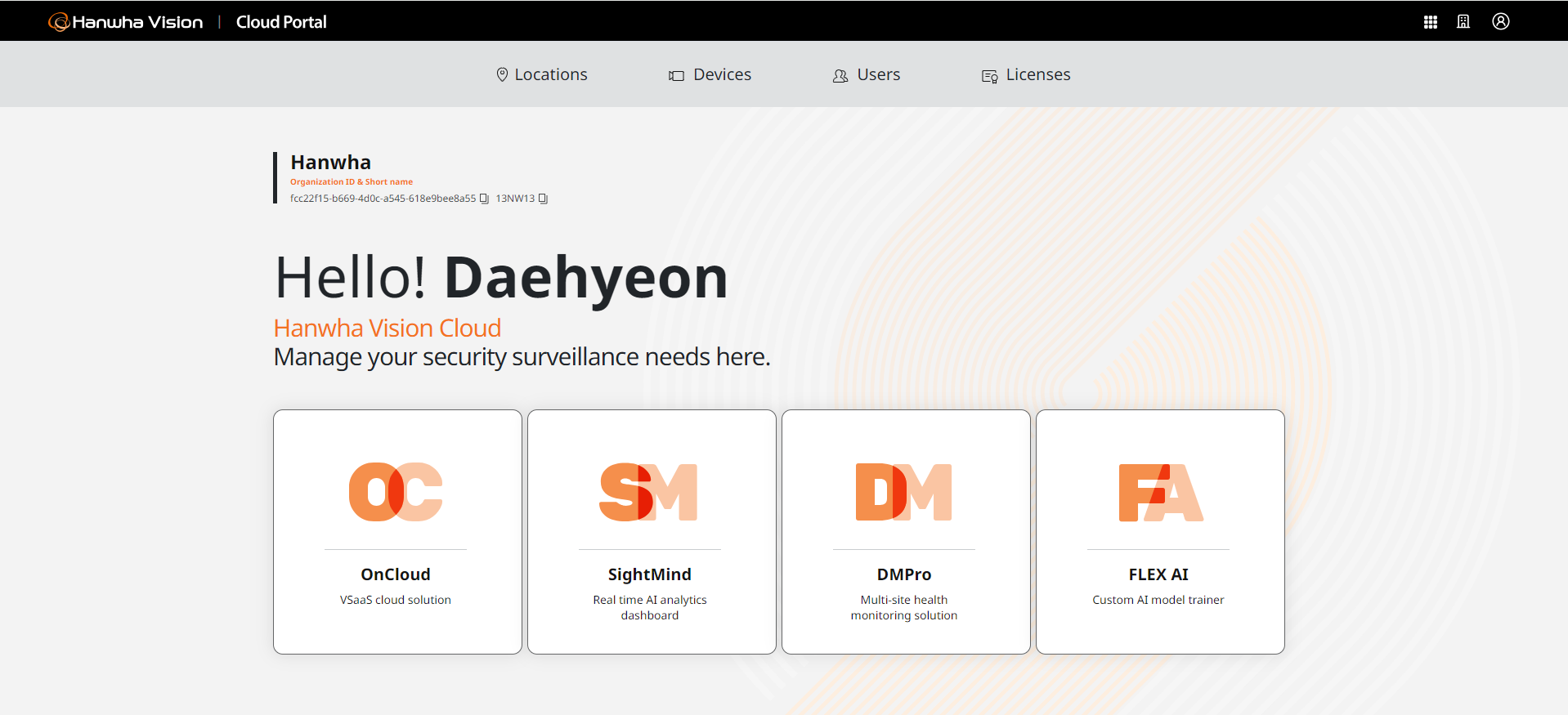Go to the Devices menu
The height and width of the screenshot is (715, 1568).
tap(710, 74)
